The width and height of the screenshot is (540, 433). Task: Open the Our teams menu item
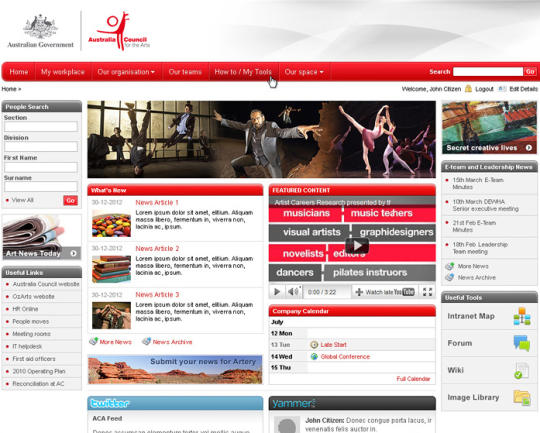pos(185,72)
